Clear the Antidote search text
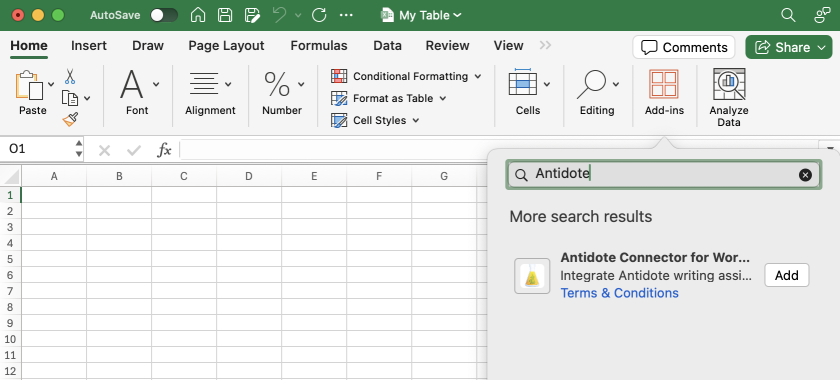840x380 pixels. click(805, 175)
